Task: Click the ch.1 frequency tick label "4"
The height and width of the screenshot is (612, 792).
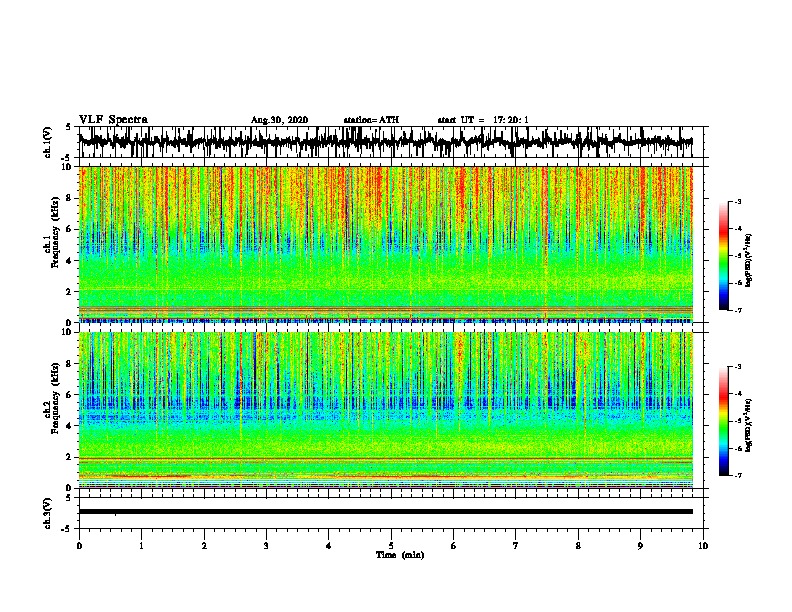Action: point(69,261)
